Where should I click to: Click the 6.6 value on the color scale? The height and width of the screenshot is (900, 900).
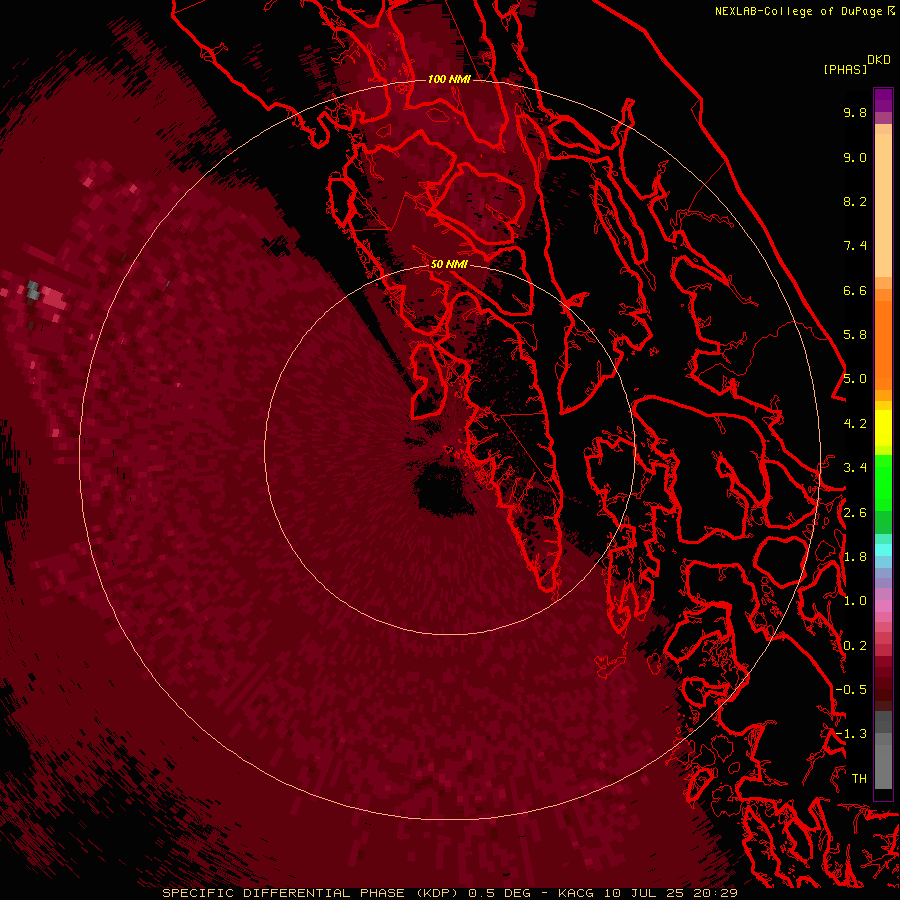click(855, 290)
